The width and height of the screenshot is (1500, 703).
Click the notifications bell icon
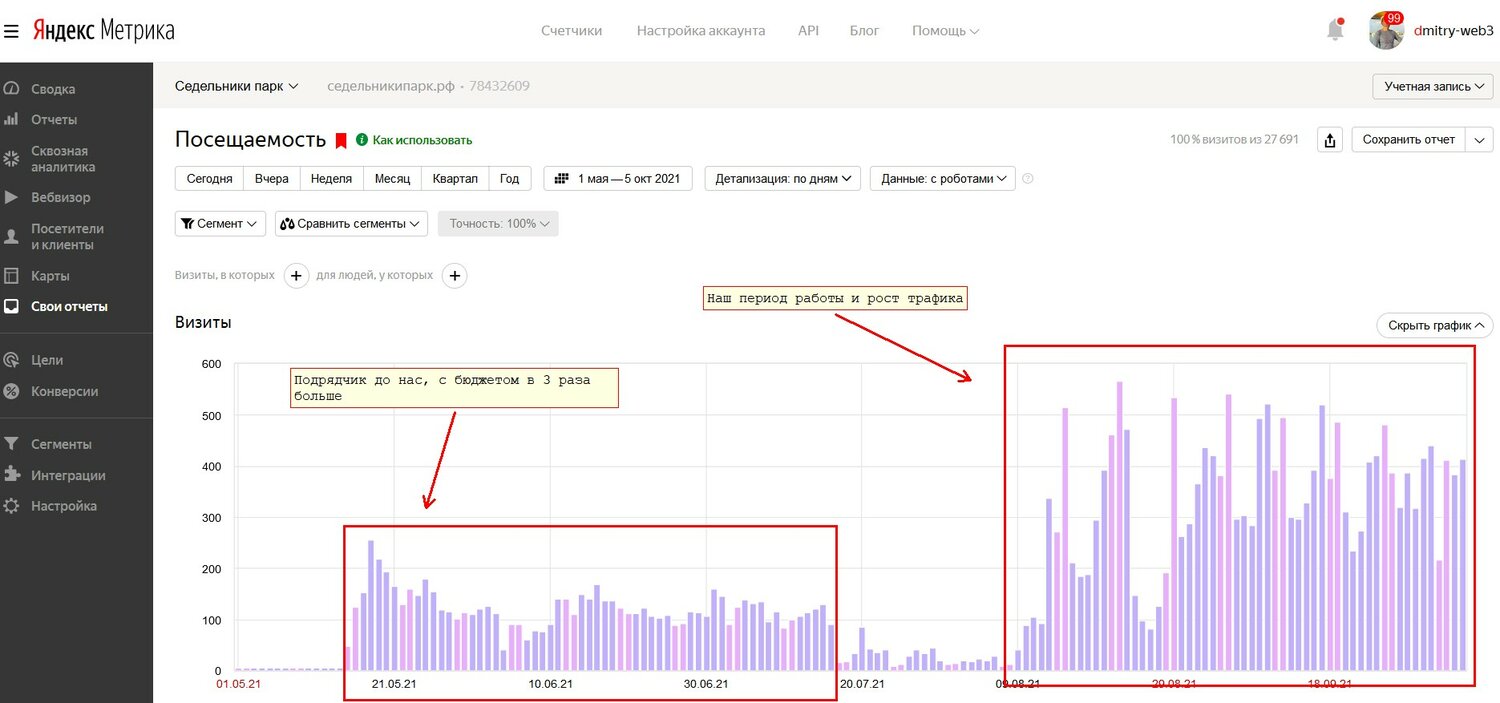tap(1335, 30)
